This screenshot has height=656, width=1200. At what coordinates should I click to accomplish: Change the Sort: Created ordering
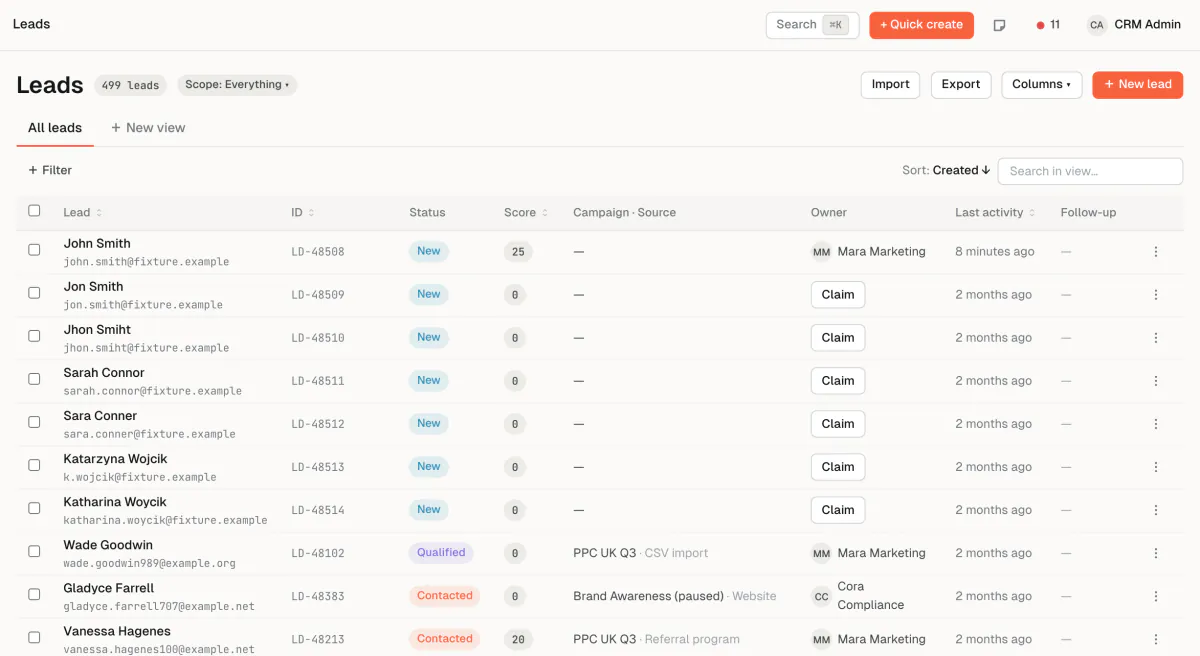[946, 171]
